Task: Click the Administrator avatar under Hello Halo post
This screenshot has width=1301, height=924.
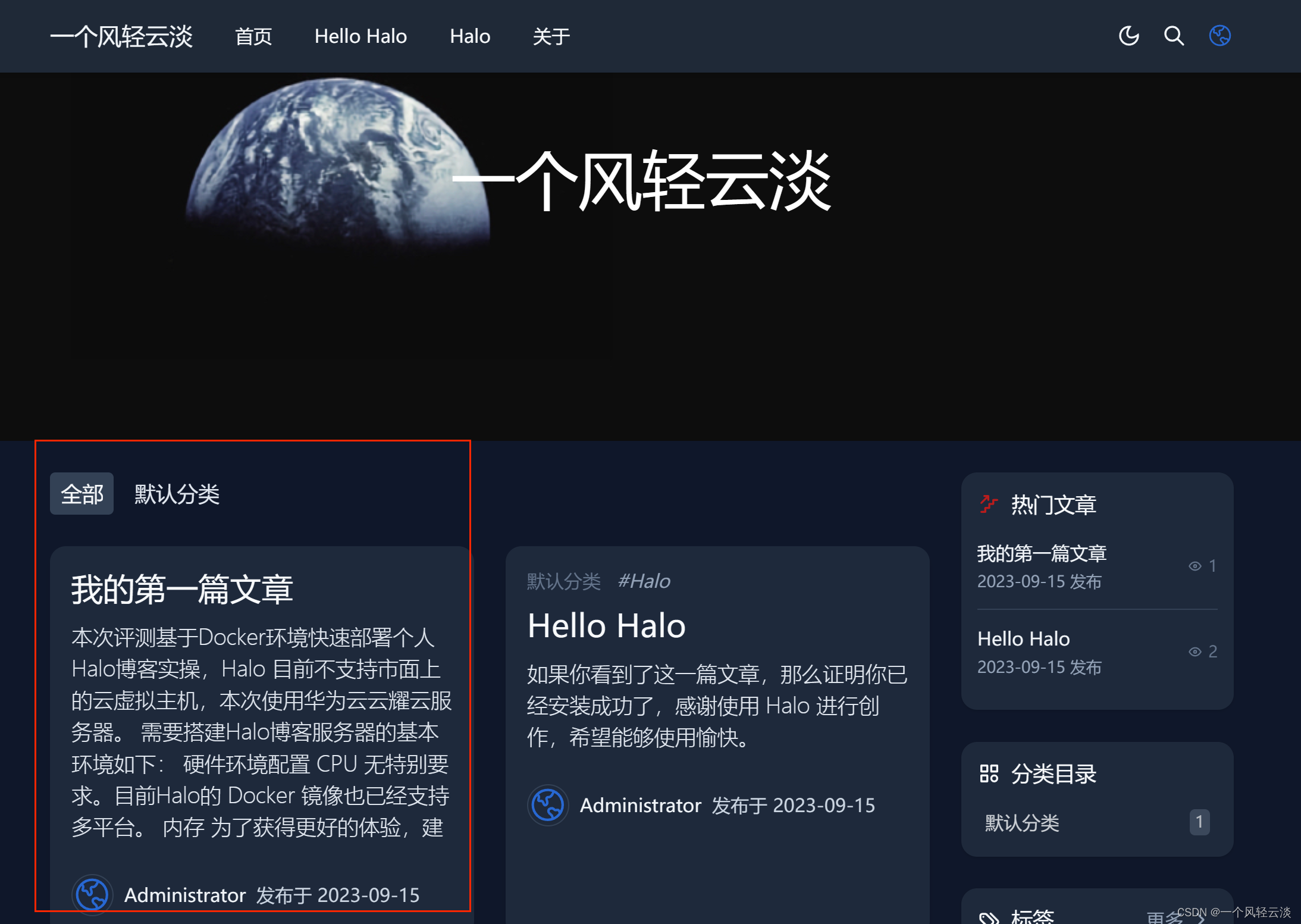Action: (x=547, y=805)
